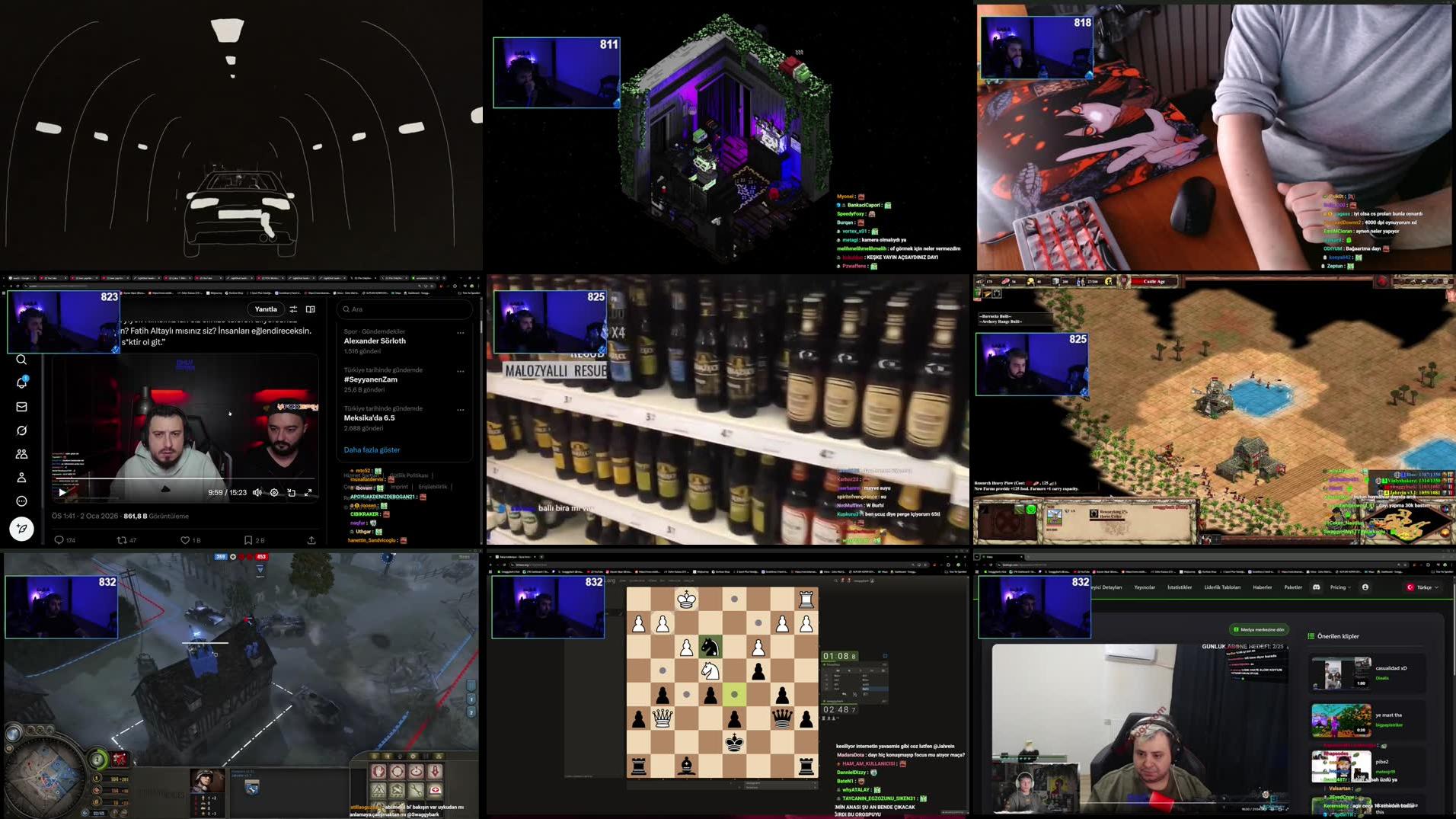Toggle like on the tweet
Viewport: 1456px width, 819px height.
point(186,540)
